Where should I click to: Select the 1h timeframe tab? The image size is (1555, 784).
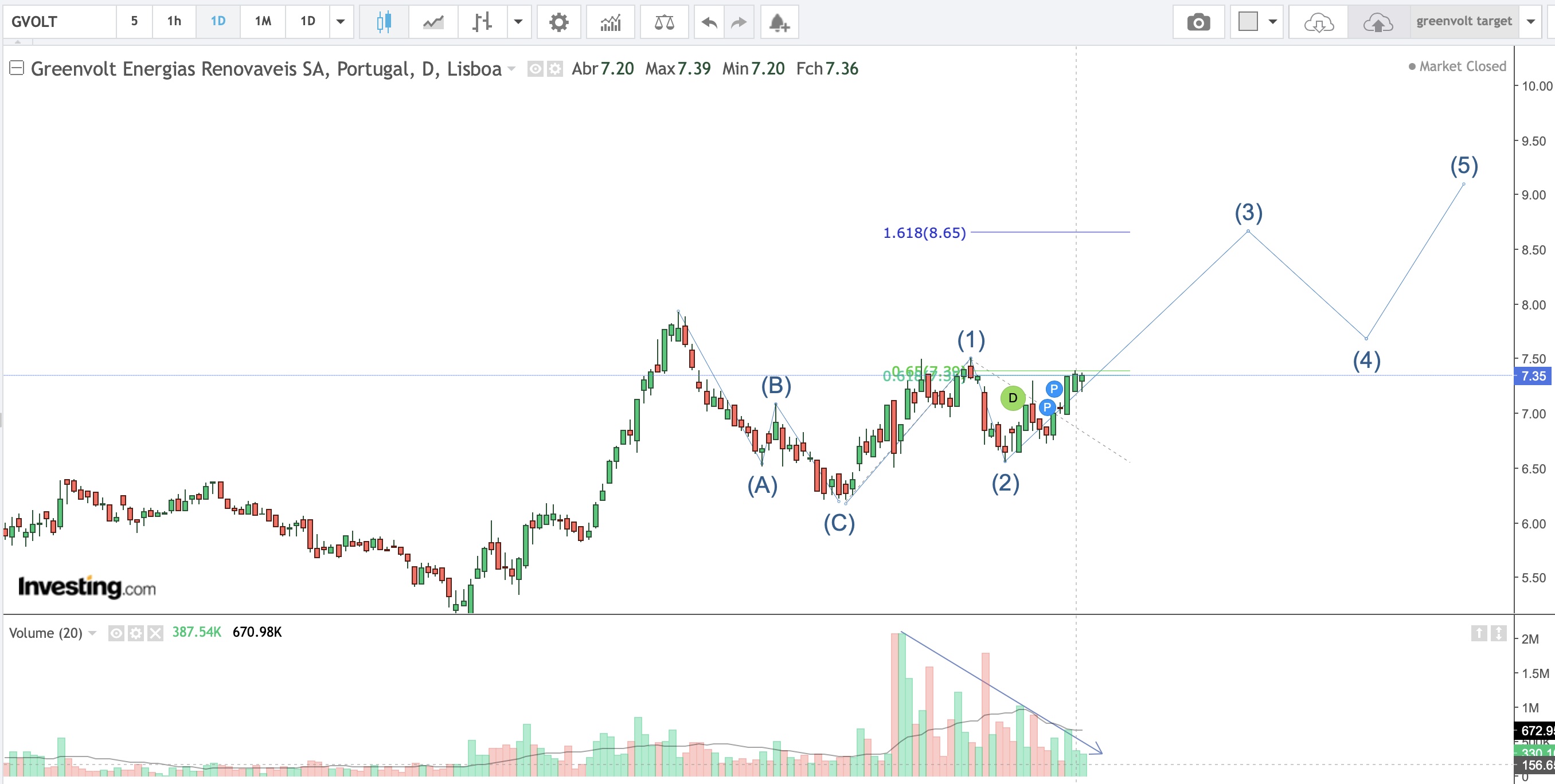(x=174, y=22)
